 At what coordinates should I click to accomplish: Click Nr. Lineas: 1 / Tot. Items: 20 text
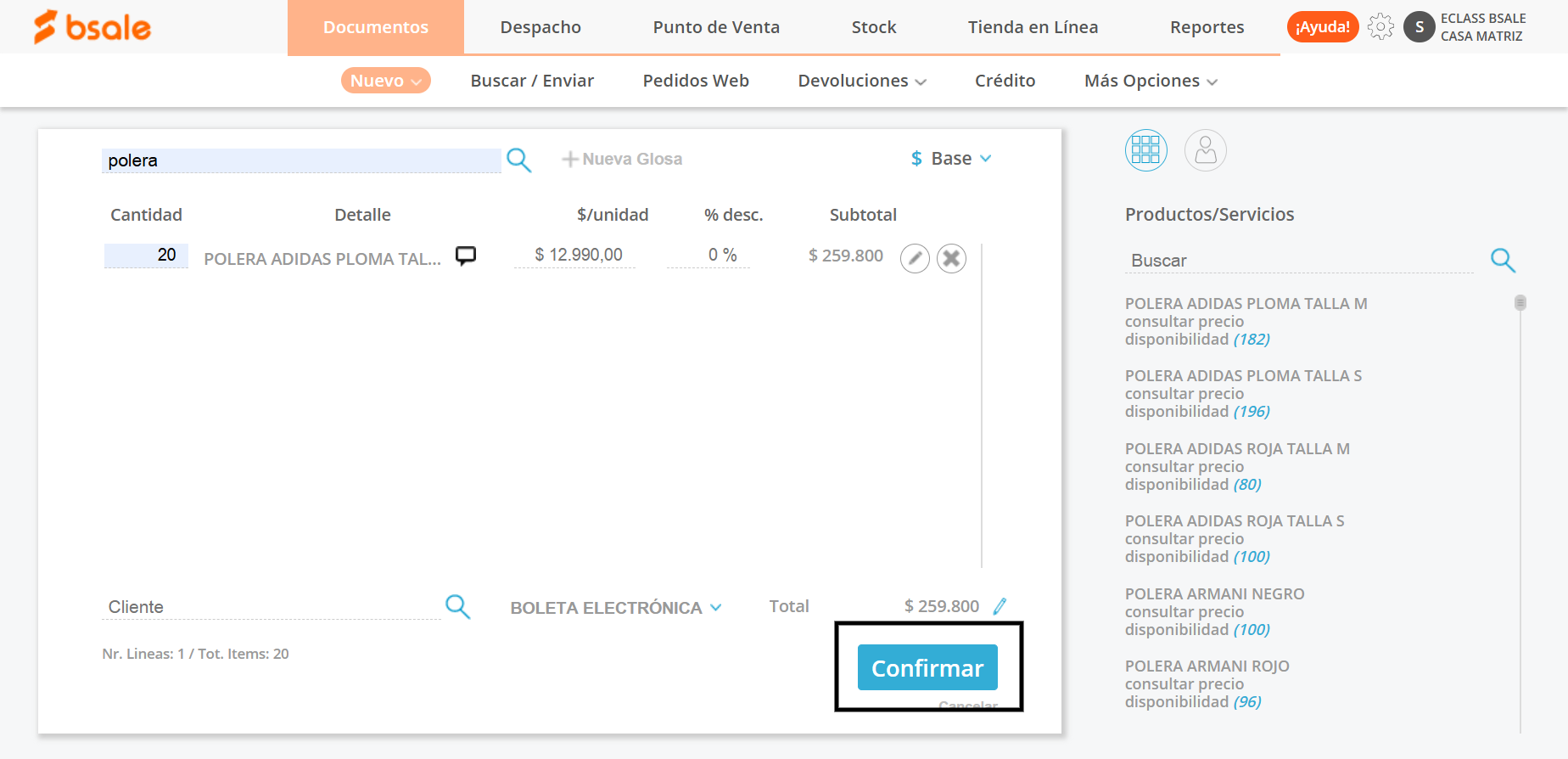coord(195,654)
